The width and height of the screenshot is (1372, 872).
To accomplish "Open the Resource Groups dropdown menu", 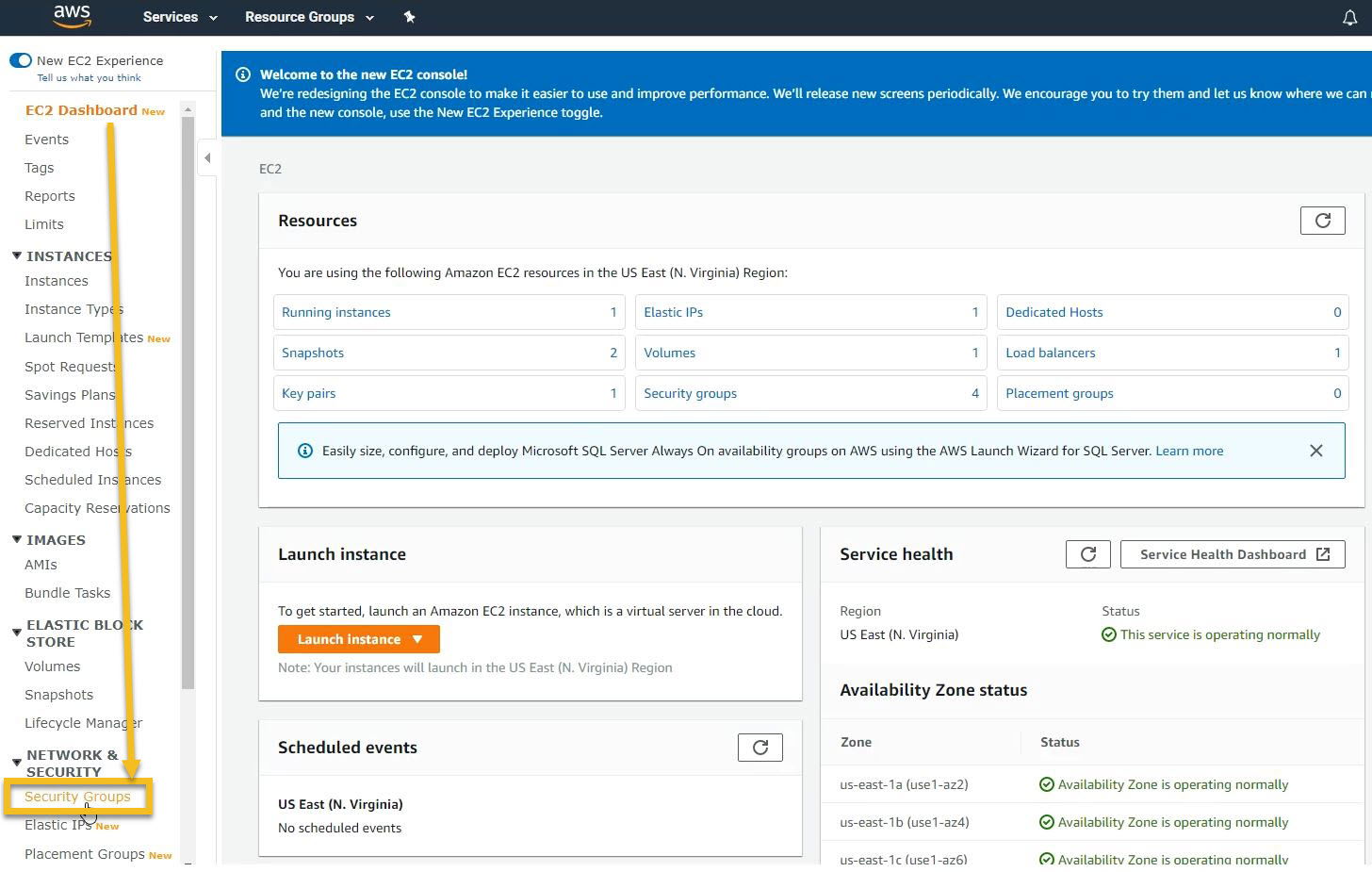I will (309, 17).
